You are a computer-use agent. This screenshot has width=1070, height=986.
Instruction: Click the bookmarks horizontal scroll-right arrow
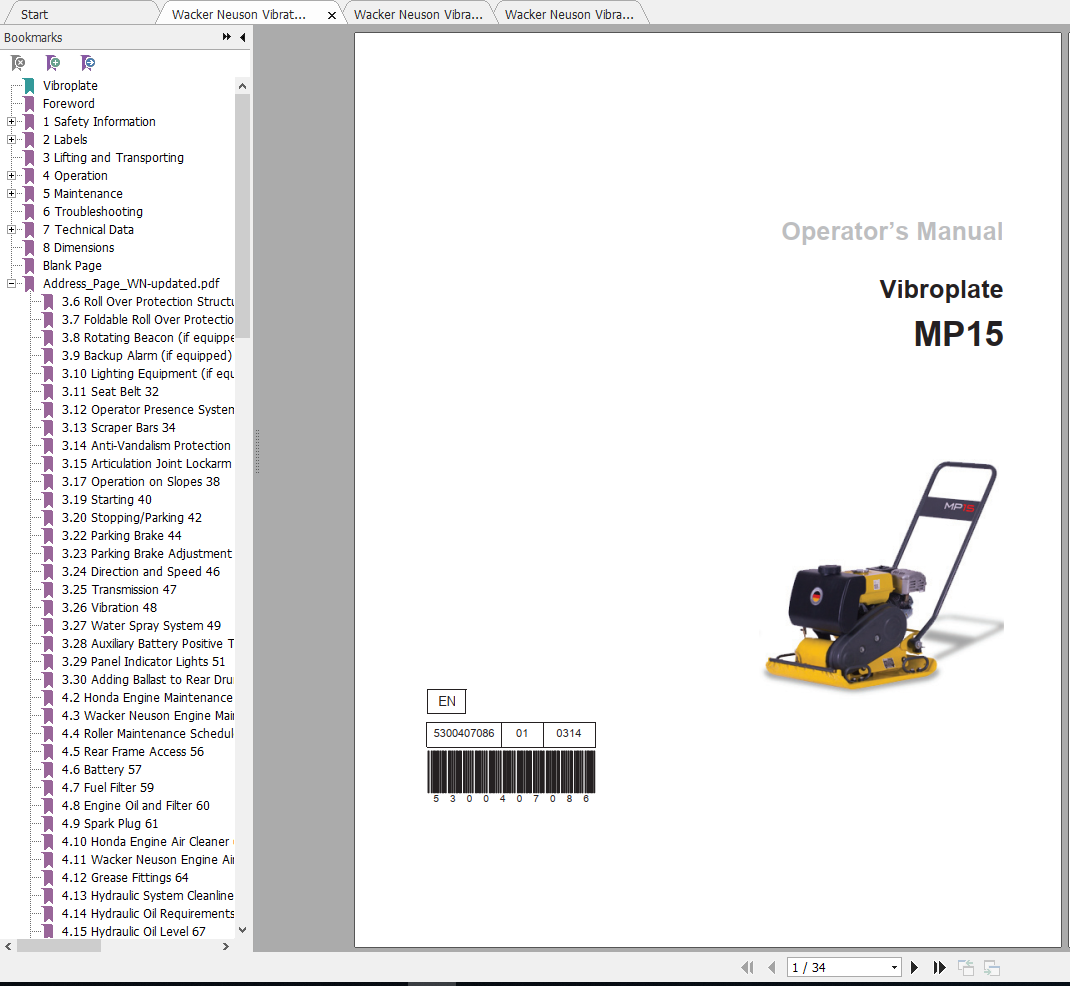226,946
